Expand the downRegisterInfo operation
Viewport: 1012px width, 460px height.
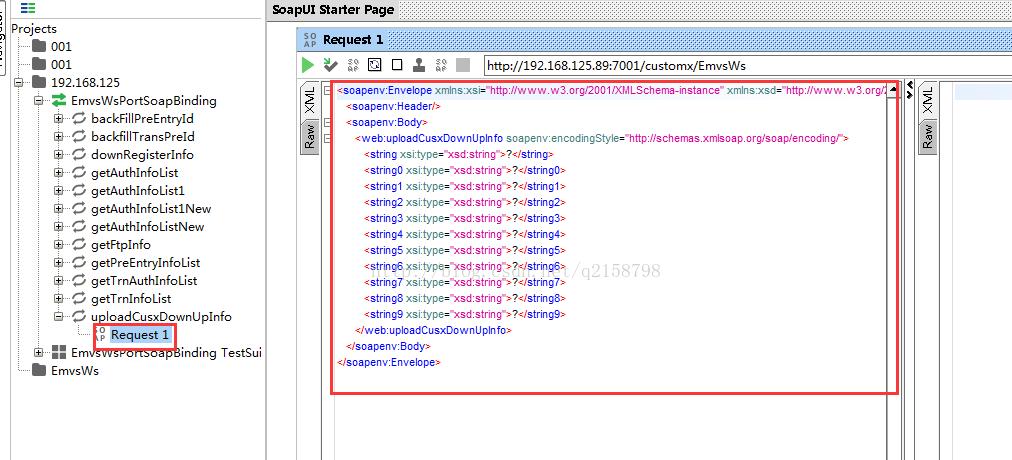point(58,154)
